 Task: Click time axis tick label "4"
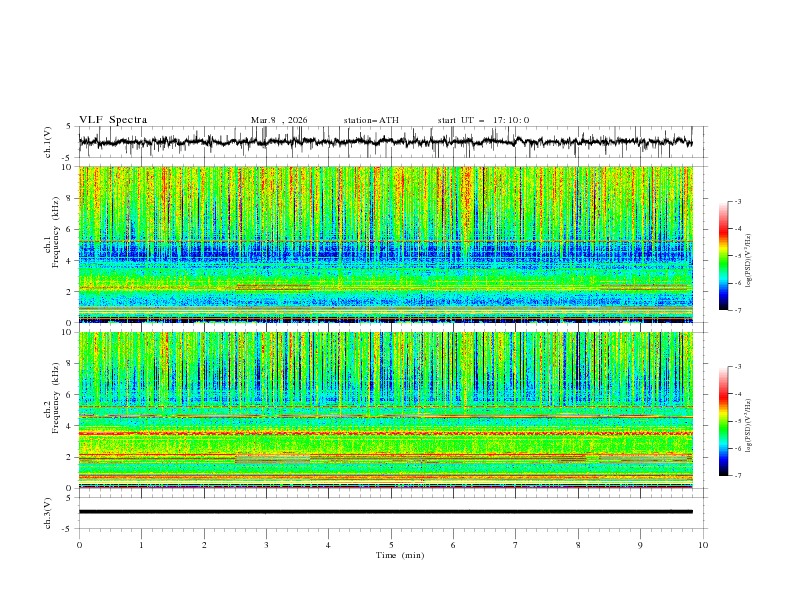click(328, 545)
